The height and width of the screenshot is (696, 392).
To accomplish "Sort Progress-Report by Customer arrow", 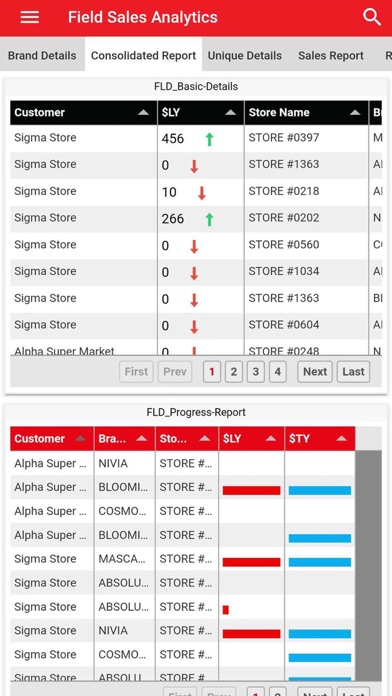I will pos(80,439).
